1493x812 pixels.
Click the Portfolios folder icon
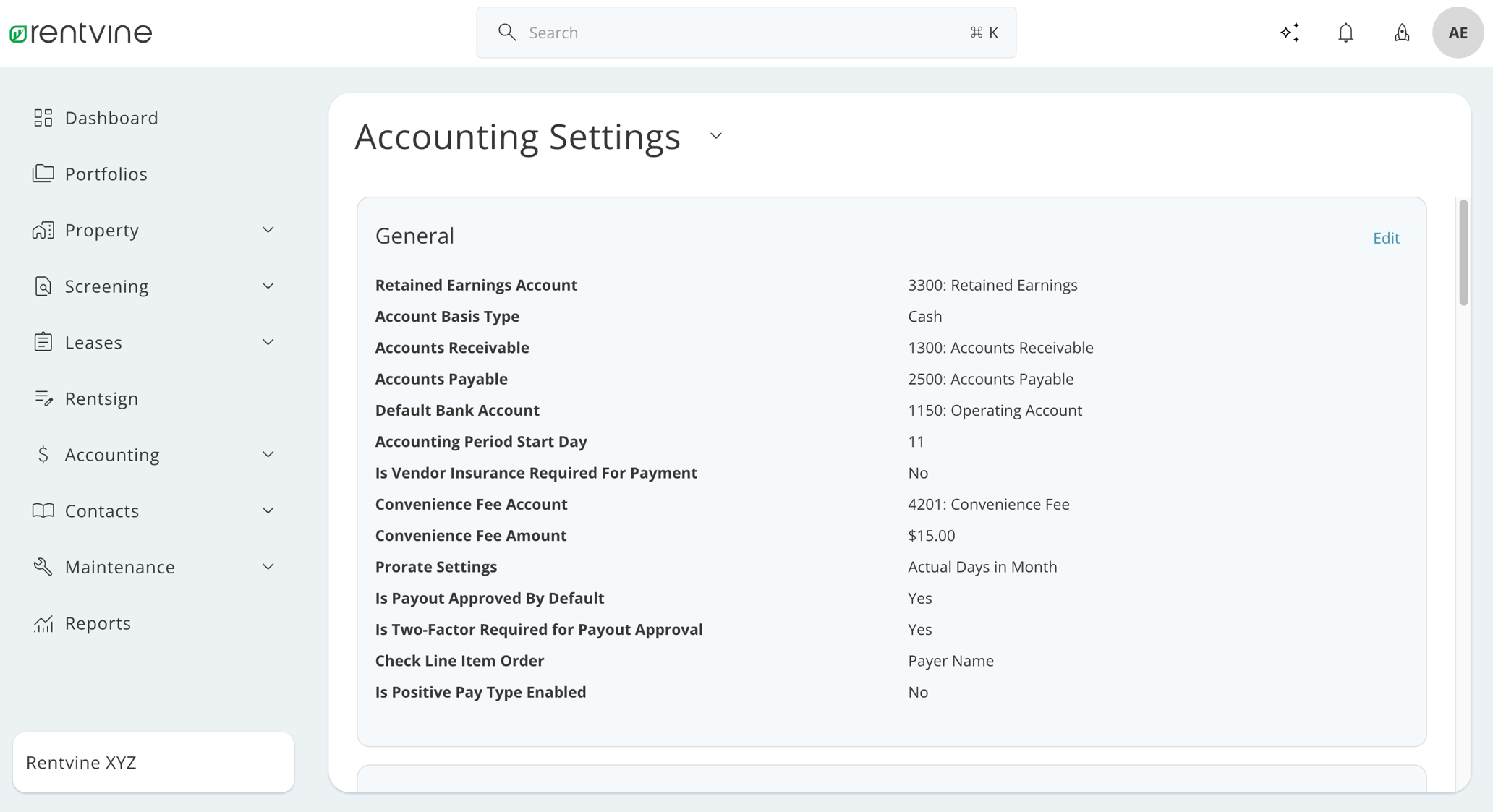tap(43, 174)
